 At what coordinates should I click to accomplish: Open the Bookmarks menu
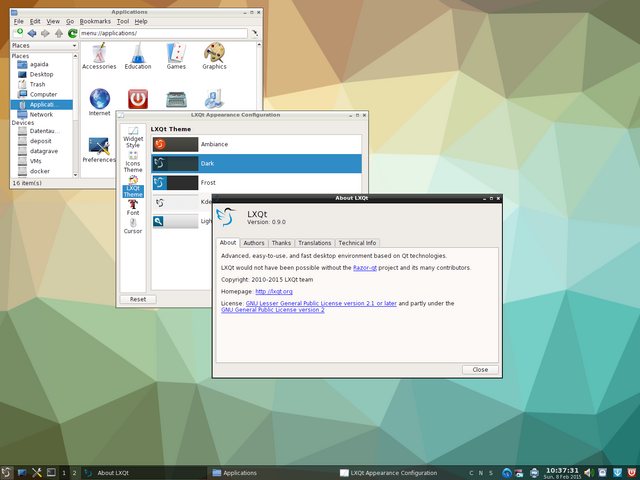(95, 21)
